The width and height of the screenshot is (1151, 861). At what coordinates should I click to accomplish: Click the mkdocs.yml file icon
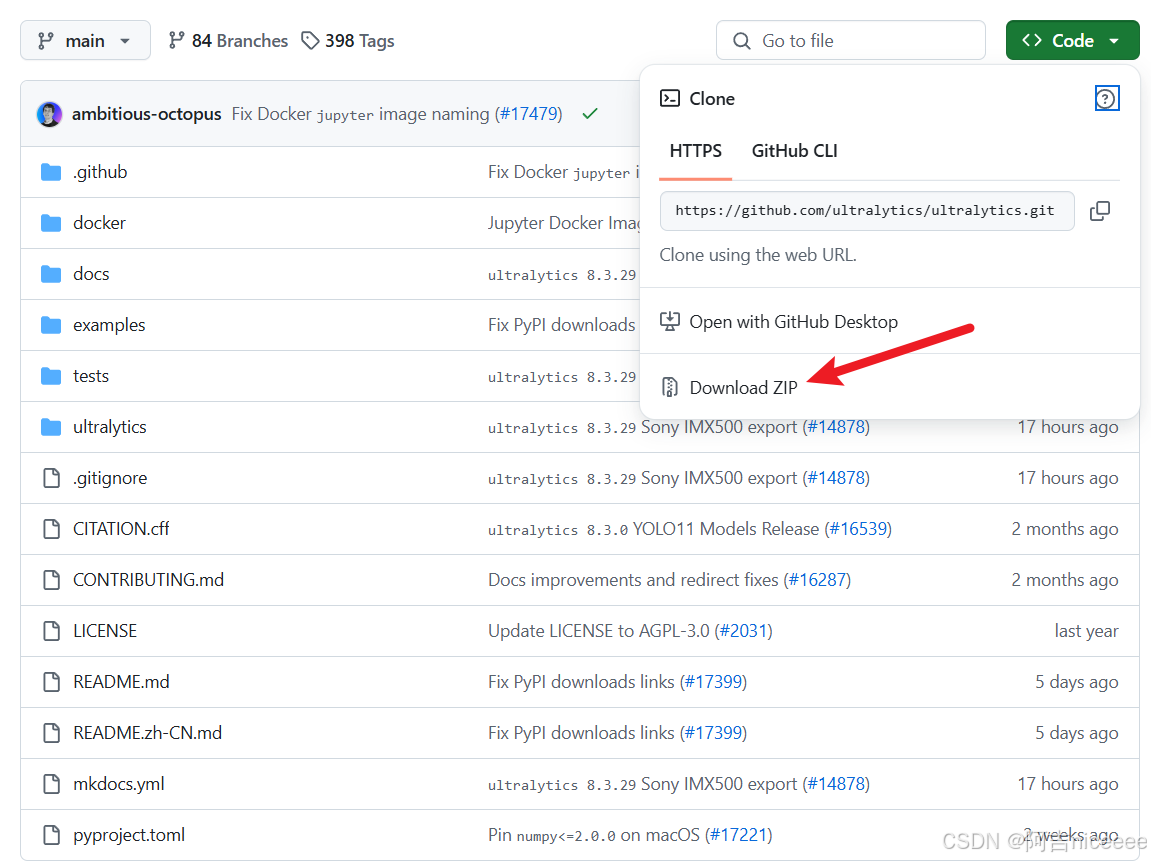point(51,784)
